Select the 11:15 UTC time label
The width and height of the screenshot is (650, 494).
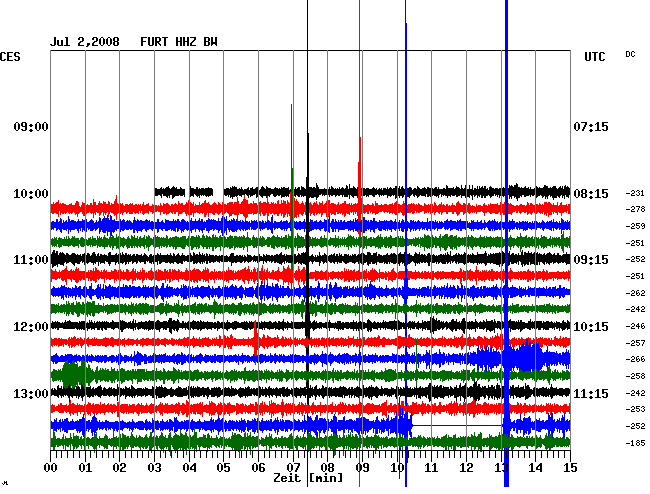coord(591,393)
